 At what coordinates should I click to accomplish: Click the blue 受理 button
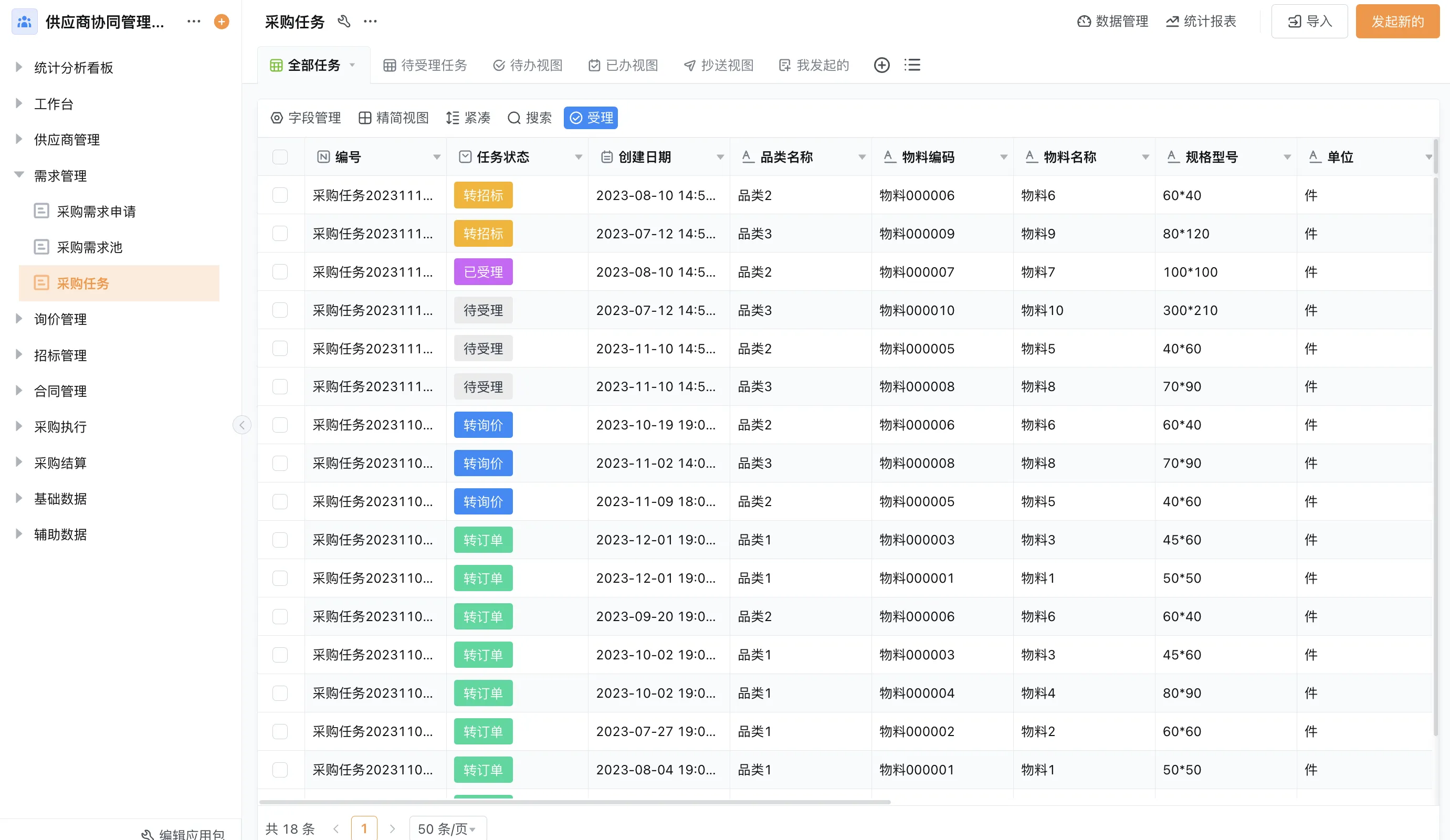pos(591,118)
